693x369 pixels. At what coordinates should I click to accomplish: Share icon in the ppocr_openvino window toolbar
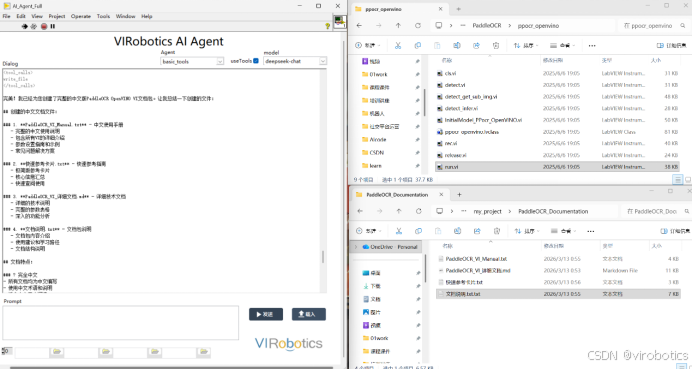(x=476, y=46)
